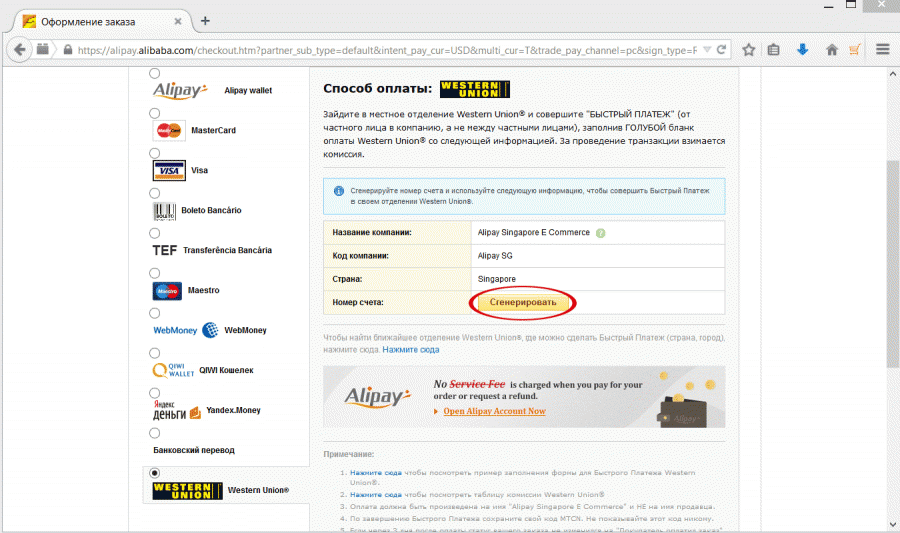Select the Visa radio button
The width and height of the screenshot is (900, 533).
154,153
